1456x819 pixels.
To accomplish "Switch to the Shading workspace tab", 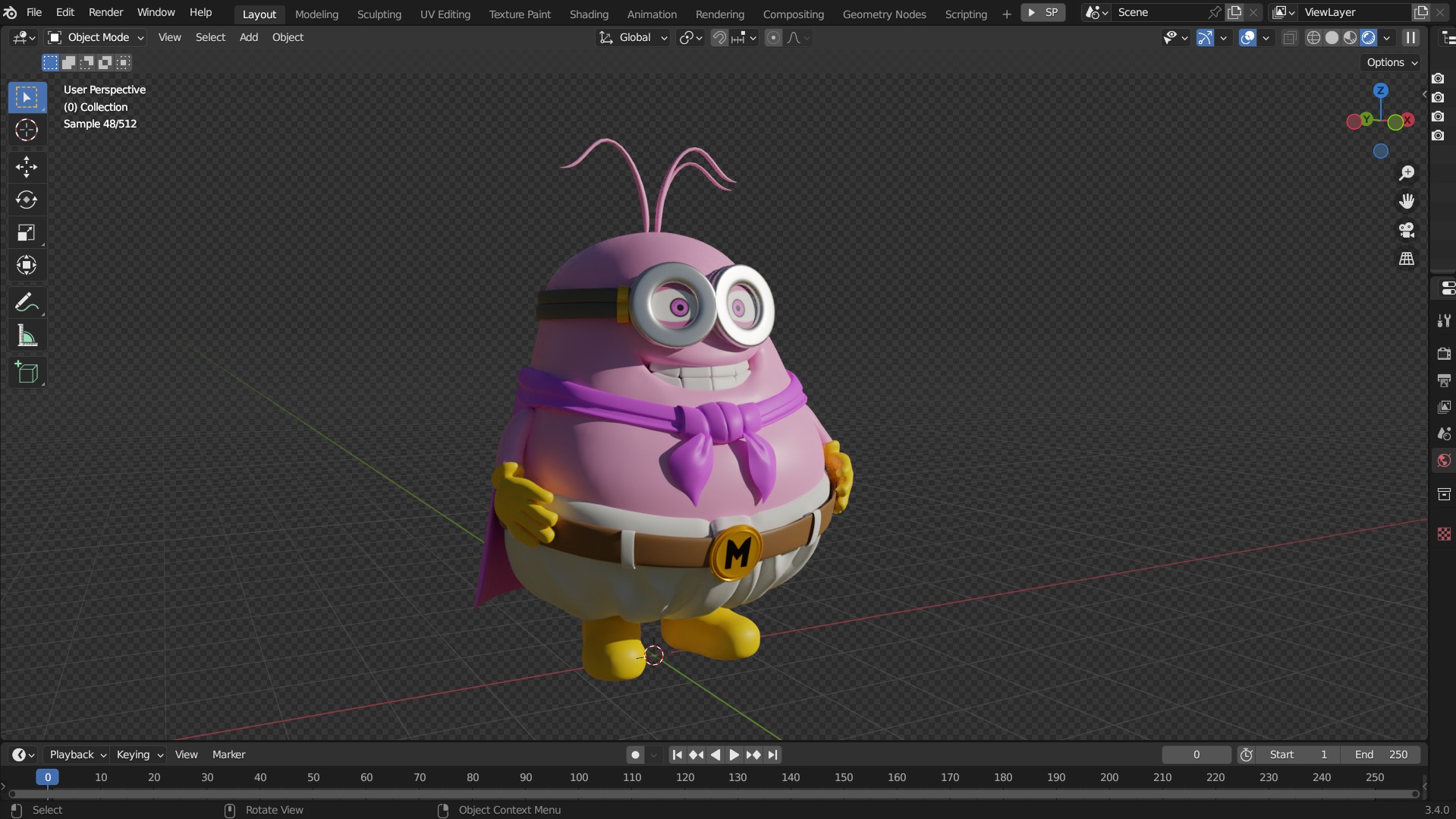I will pos(589,14).
